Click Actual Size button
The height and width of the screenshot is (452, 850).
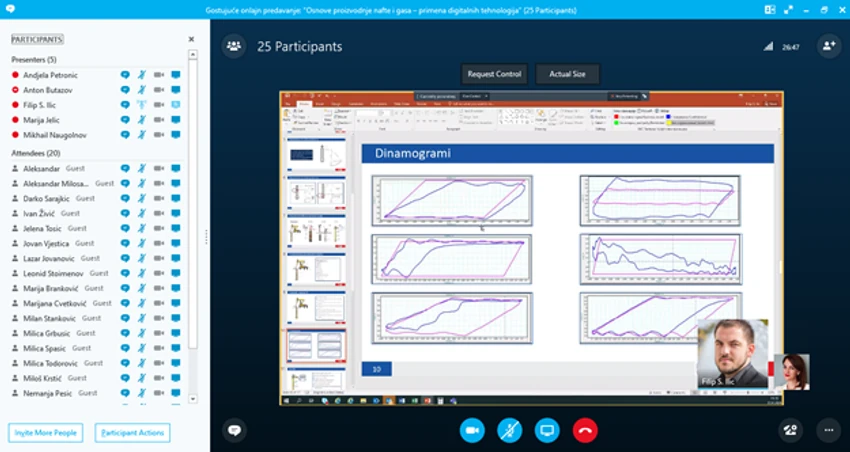568,74
